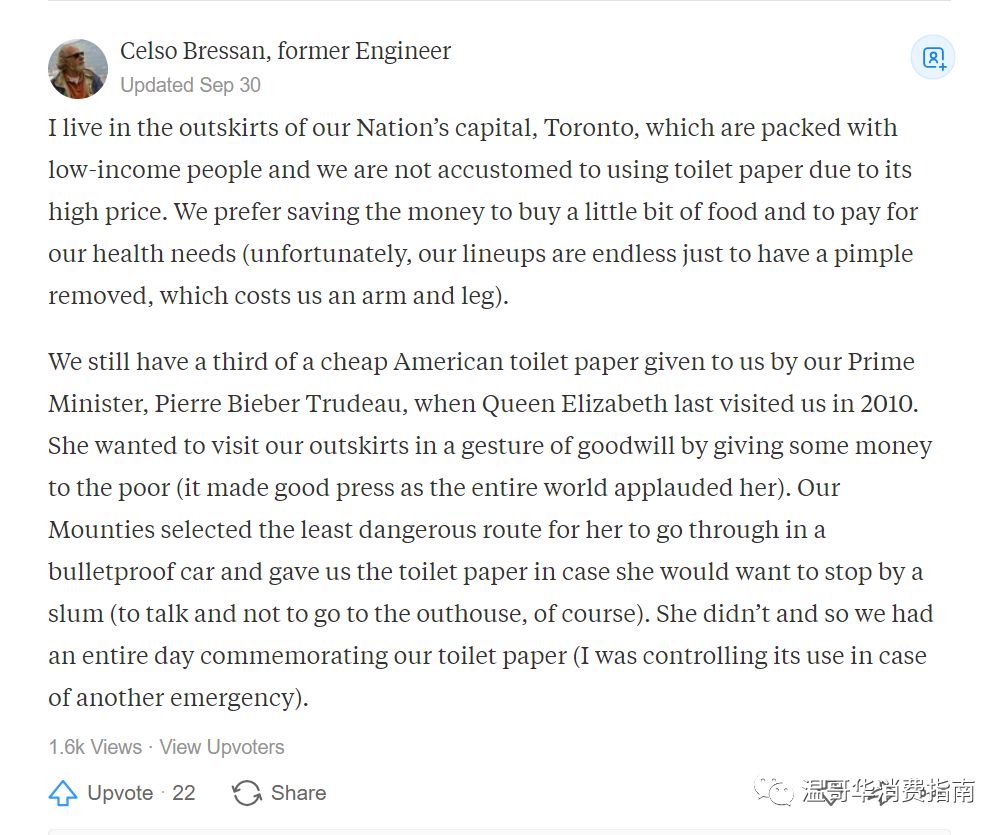Click the blue upvote arrow icon
Image resolution: width=1008 pixels, height=835 pixels.
pos(63,793)
